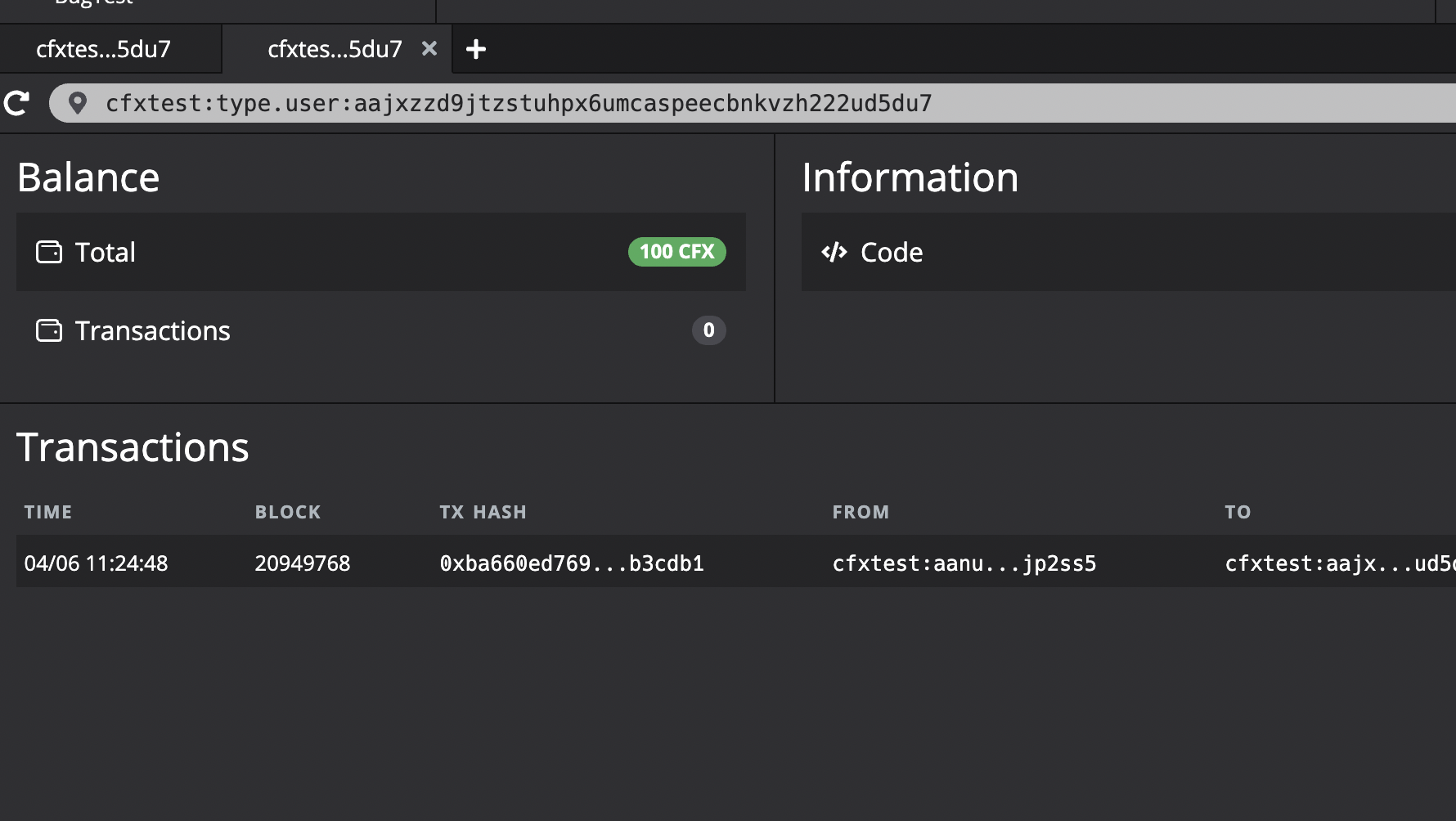Open transaction hash 0xba660ed769...b3cdb1

[x=573, y=563]
